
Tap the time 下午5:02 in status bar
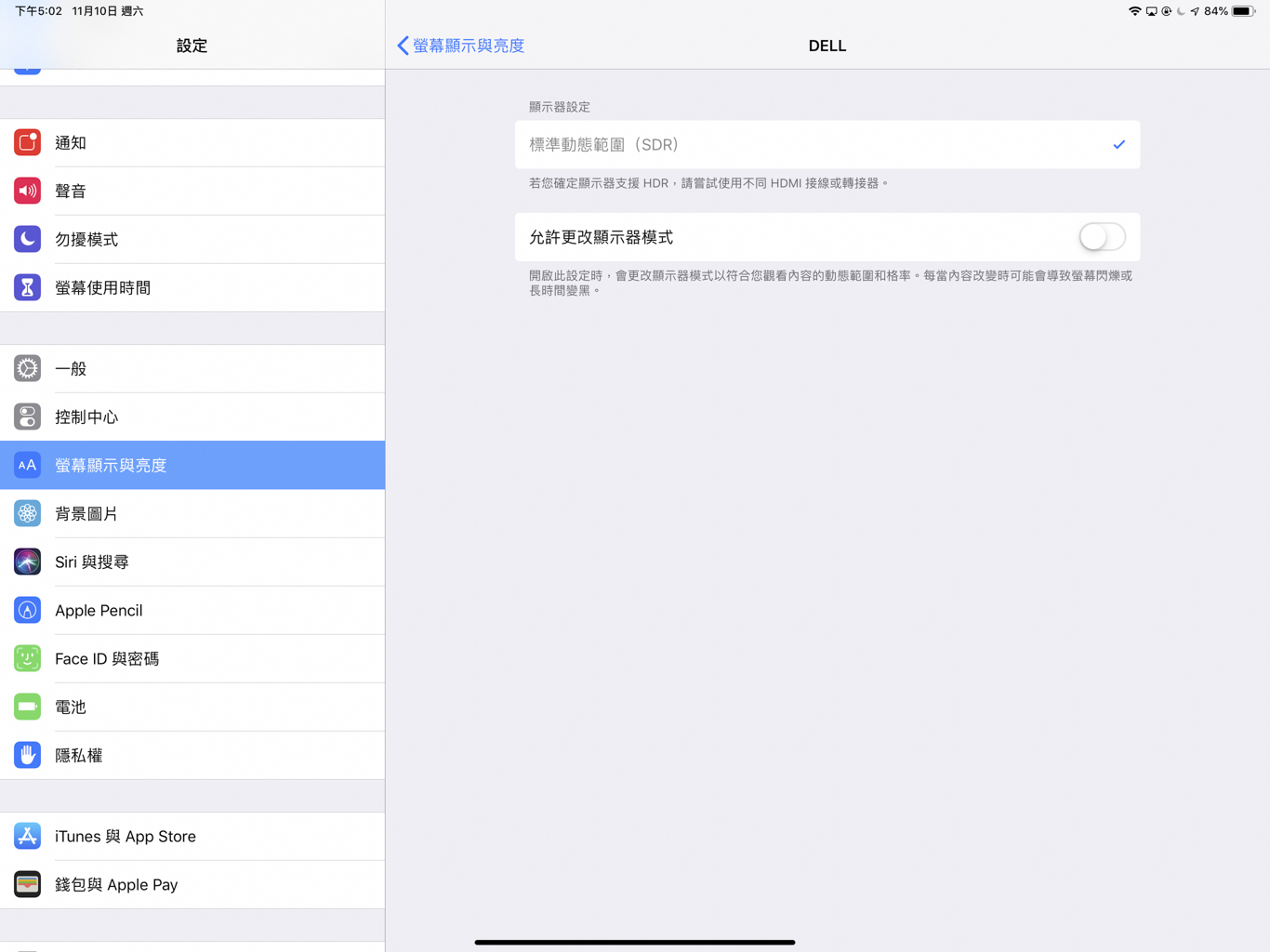(x=38, y=11)
